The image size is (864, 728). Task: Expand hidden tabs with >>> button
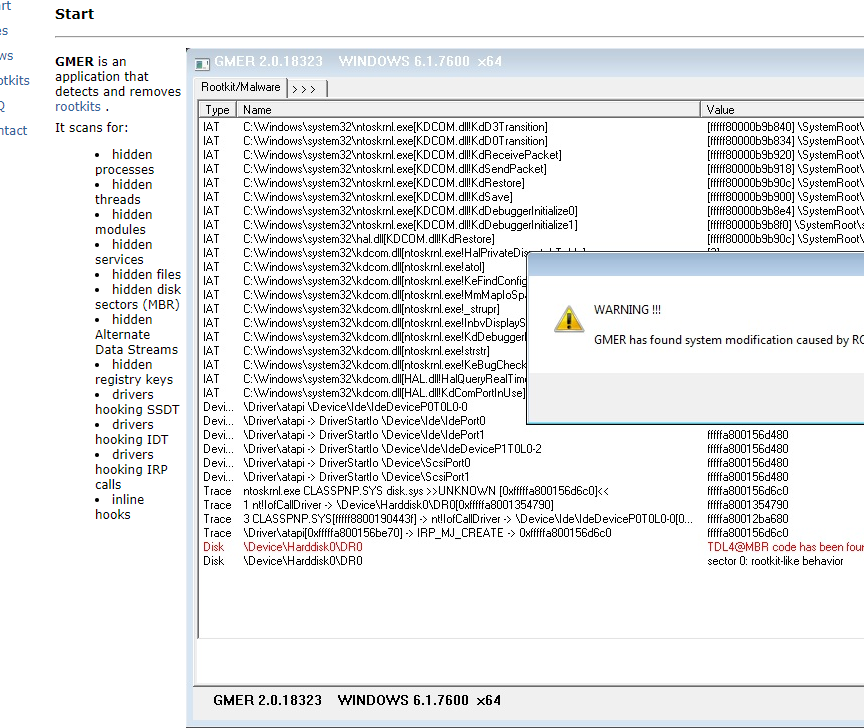(x=304, y=89)
